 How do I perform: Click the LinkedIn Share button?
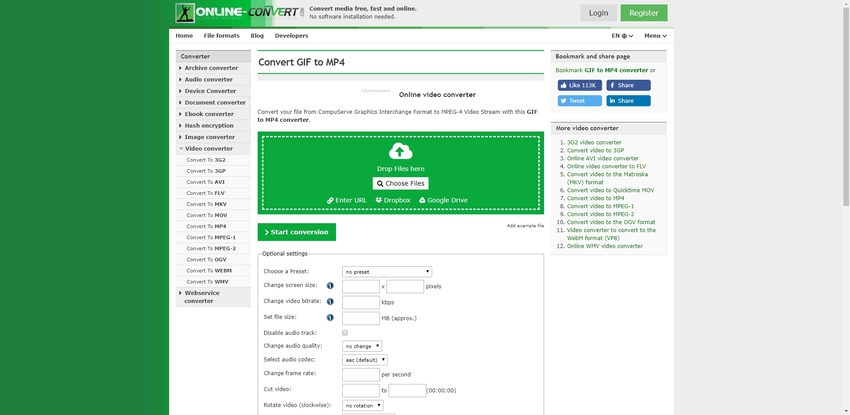628,101
